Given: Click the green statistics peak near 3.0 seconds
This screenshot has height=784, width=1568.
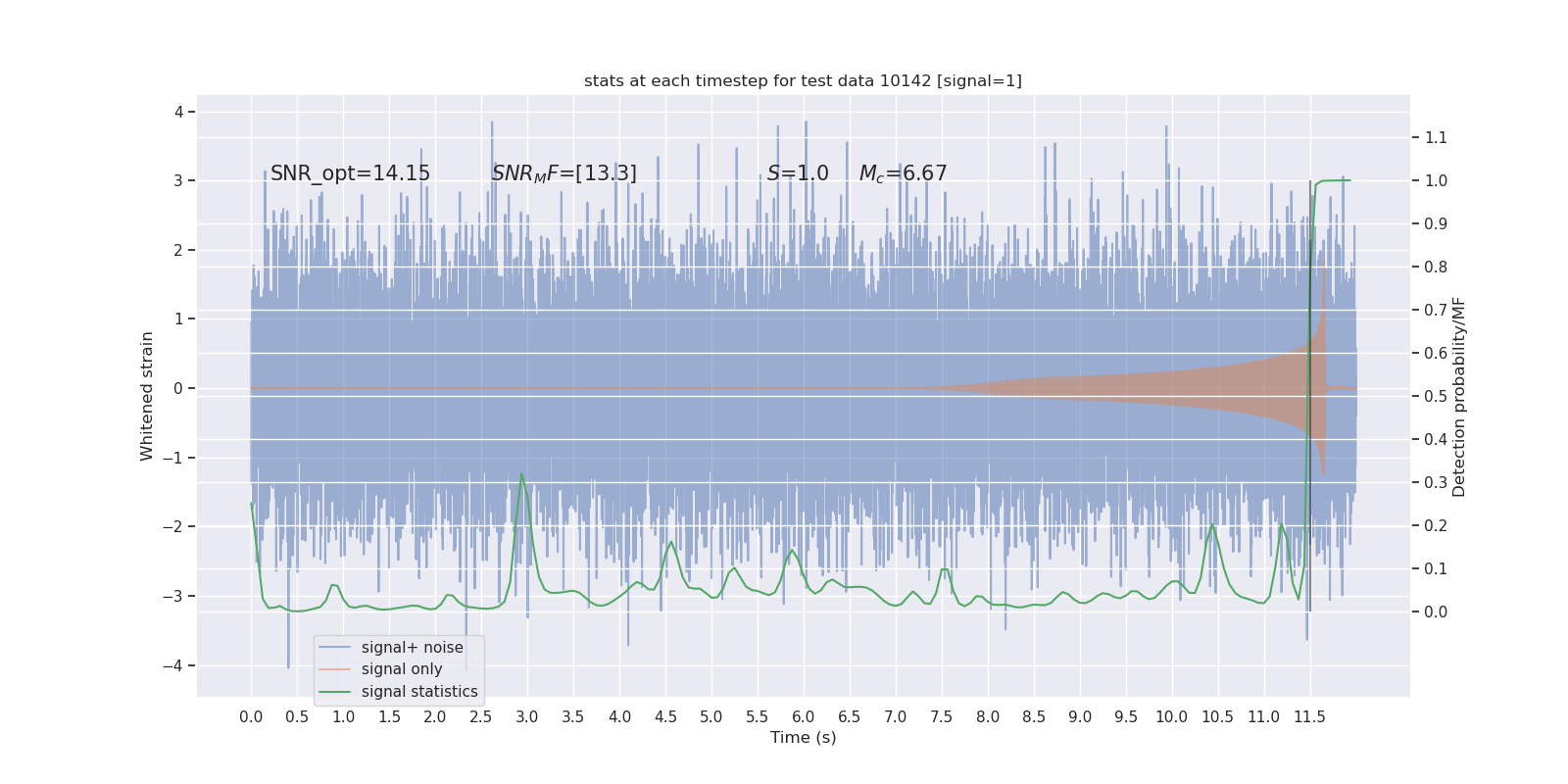Looking at the screenshot, I should (x=521, y=474).
